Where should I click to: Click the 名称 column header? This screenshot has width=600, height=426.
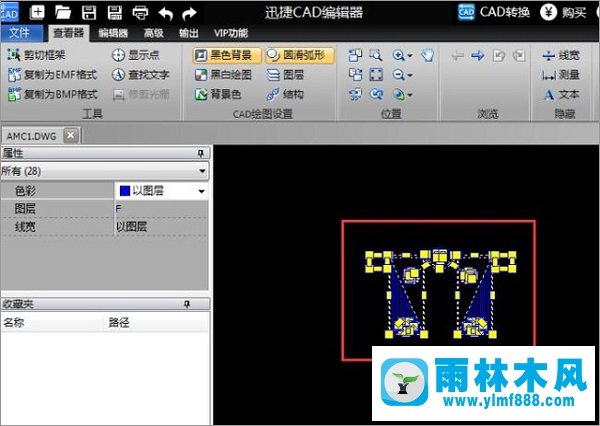[x=52, y=322]
